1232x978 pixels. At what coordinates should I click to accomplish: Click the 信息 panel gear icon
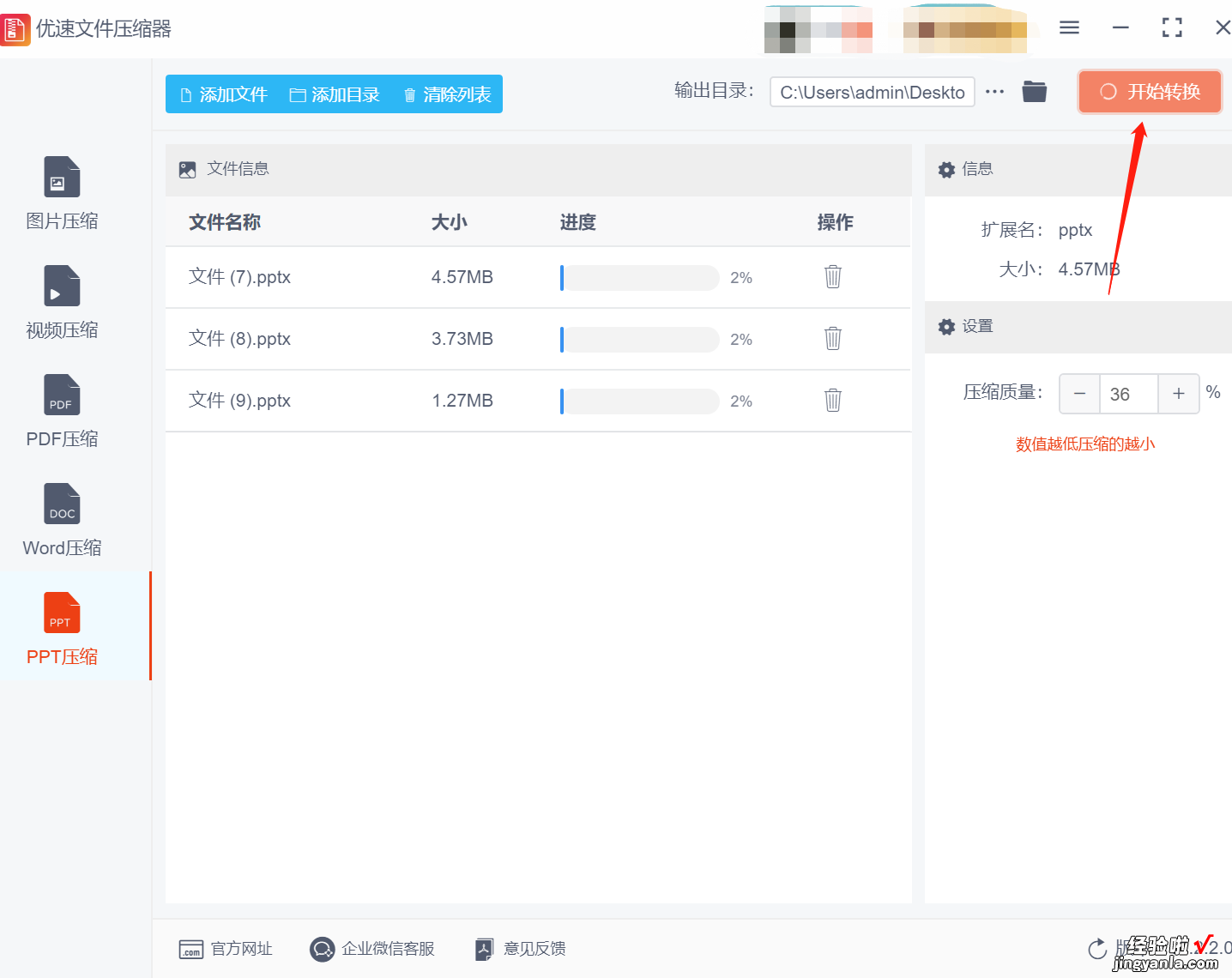(946, 170)
